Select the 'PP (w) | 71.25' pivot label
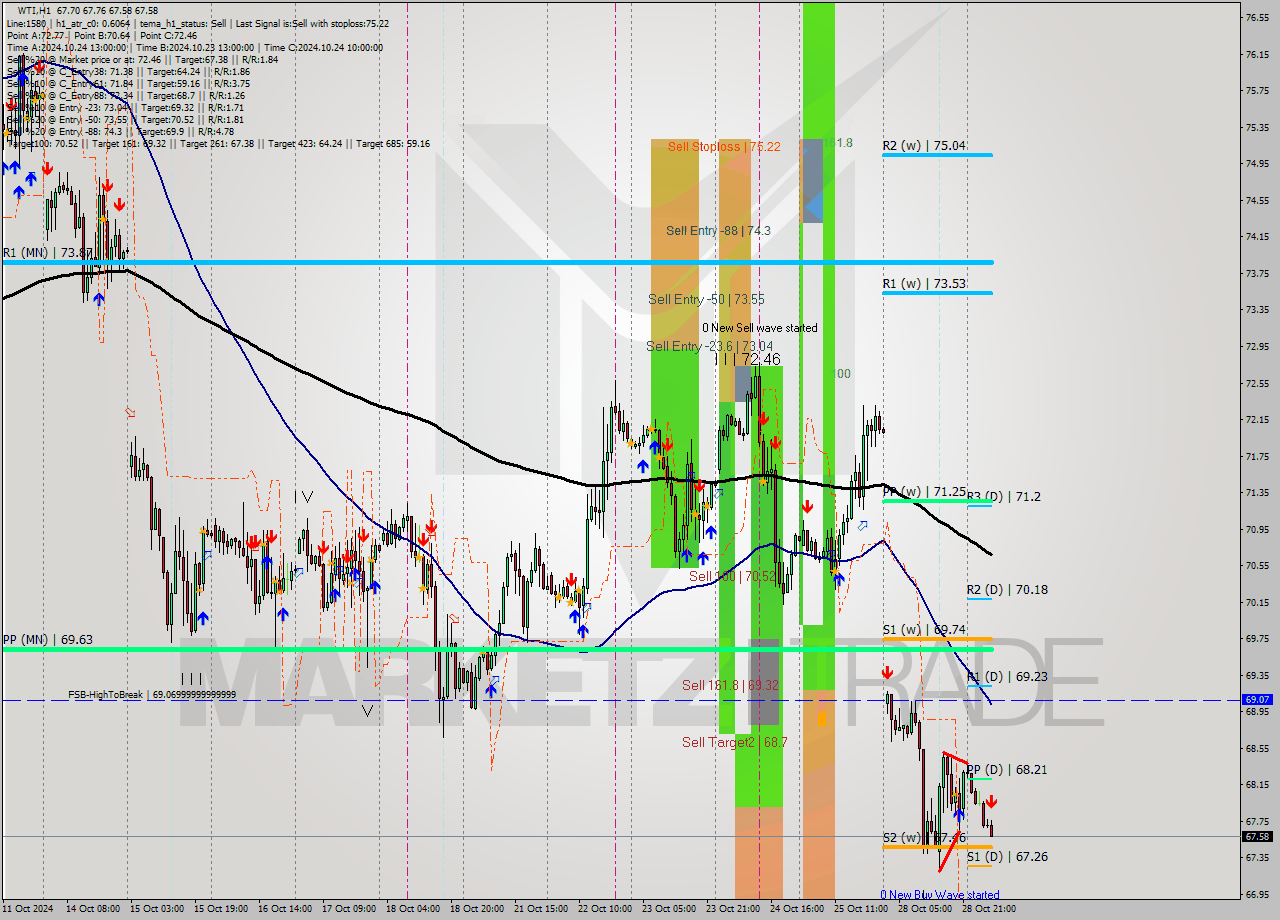The height and width of the screenshot is (920, 1280). (x=924, y=492)
